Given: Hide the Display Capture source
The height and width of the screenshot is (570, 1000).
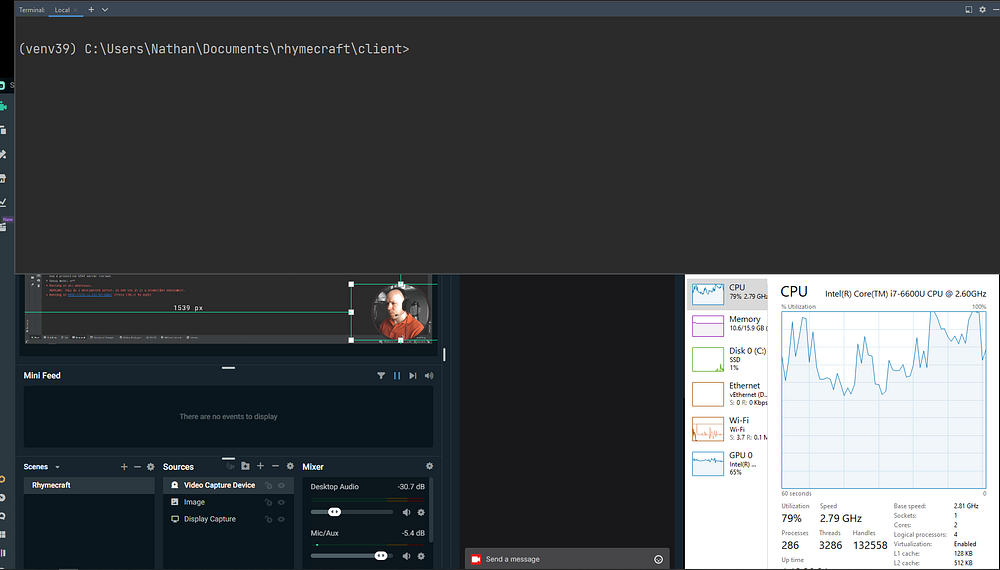Looking at the screenshot, I should point(281,519).
